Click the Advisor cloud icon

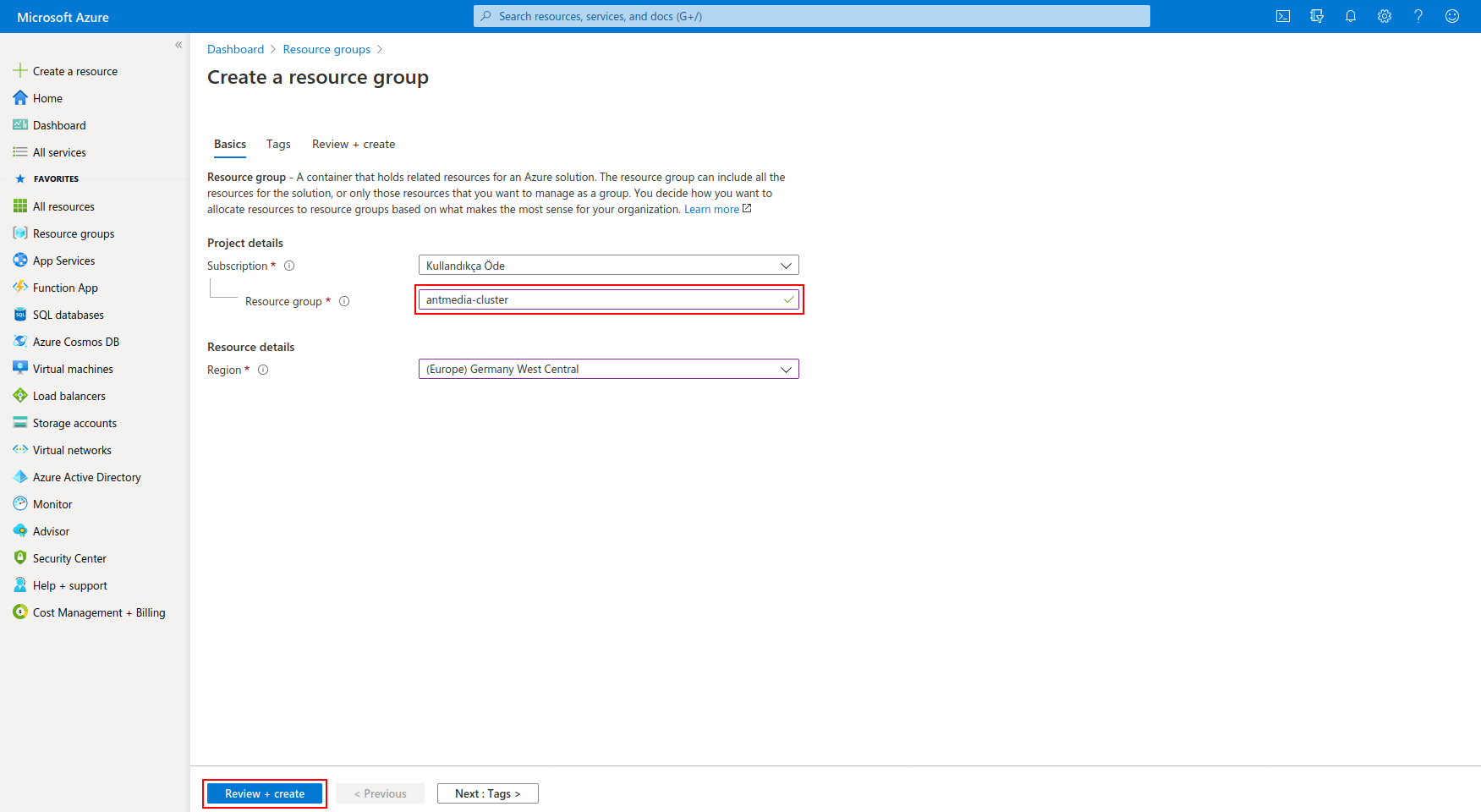[20, 531]
